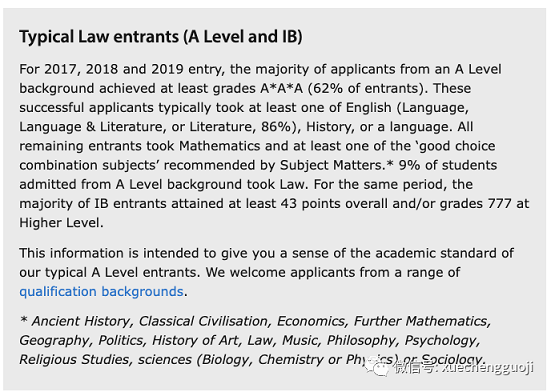Click the Higher Level. text
551x392 pixels.
click(61, 223)
